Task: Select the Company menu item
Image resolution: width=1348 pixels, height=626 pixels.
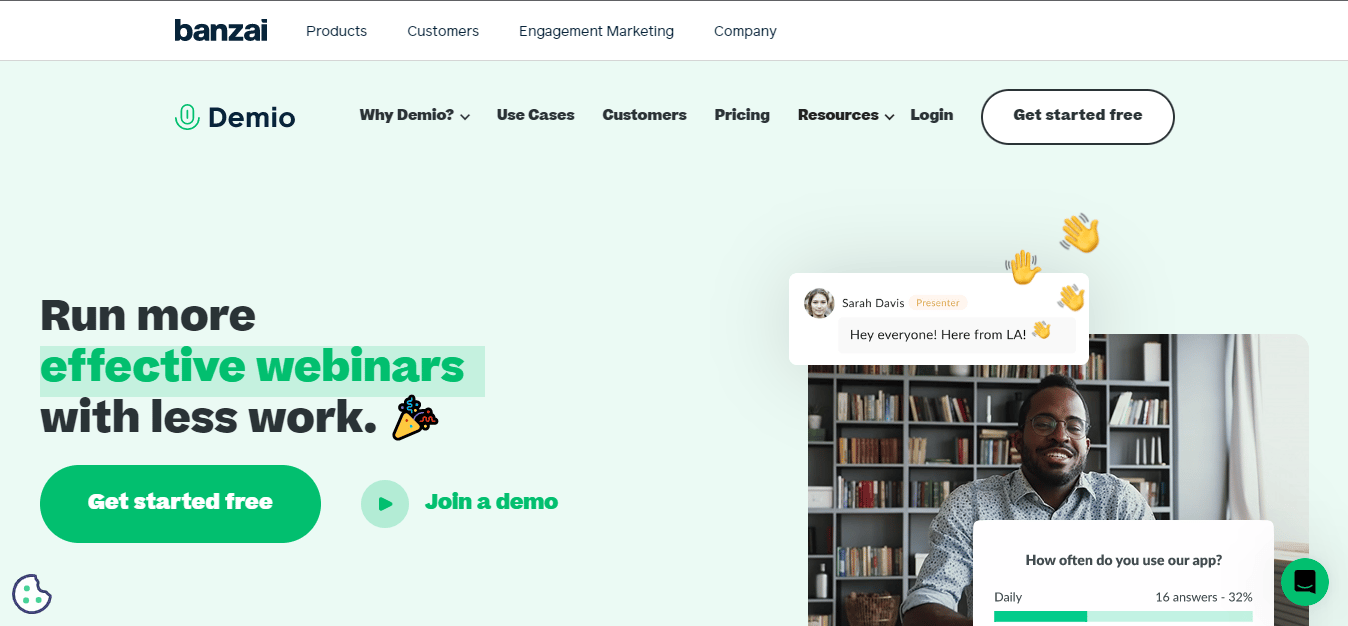Action: 745,31
